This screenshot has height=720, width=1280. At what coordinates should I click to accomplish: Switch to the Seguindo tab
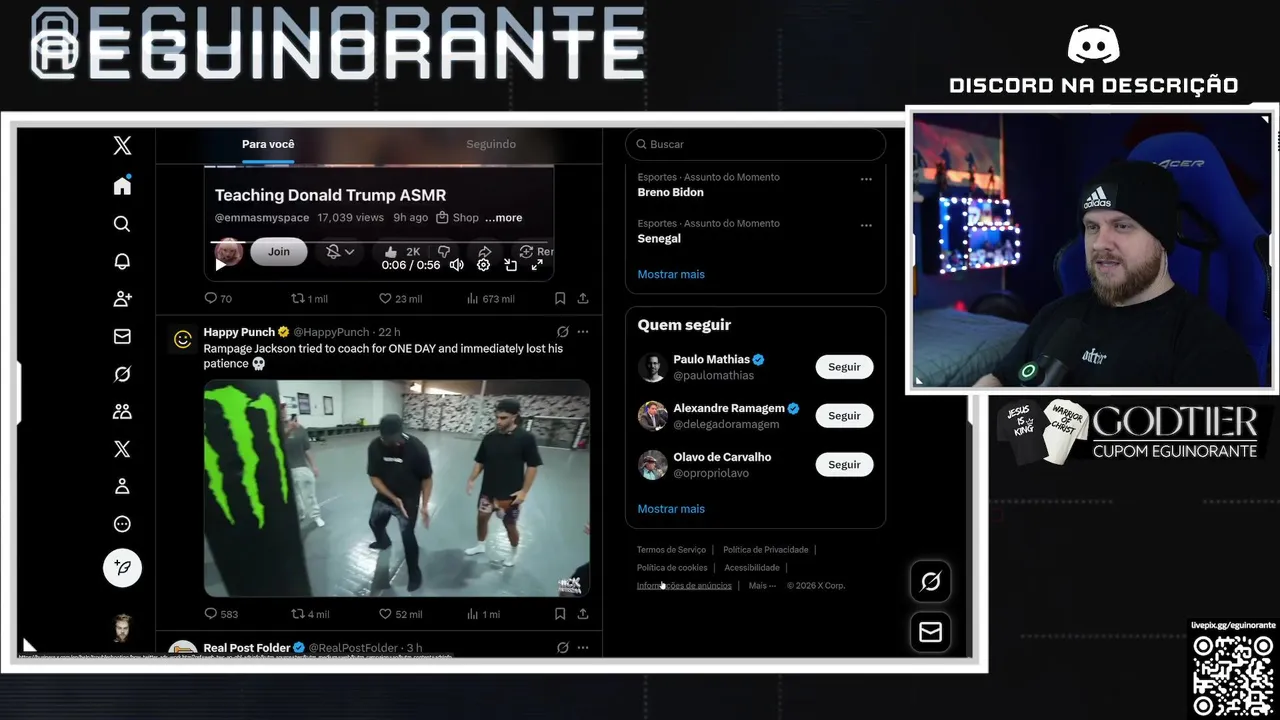coord(491,144)
